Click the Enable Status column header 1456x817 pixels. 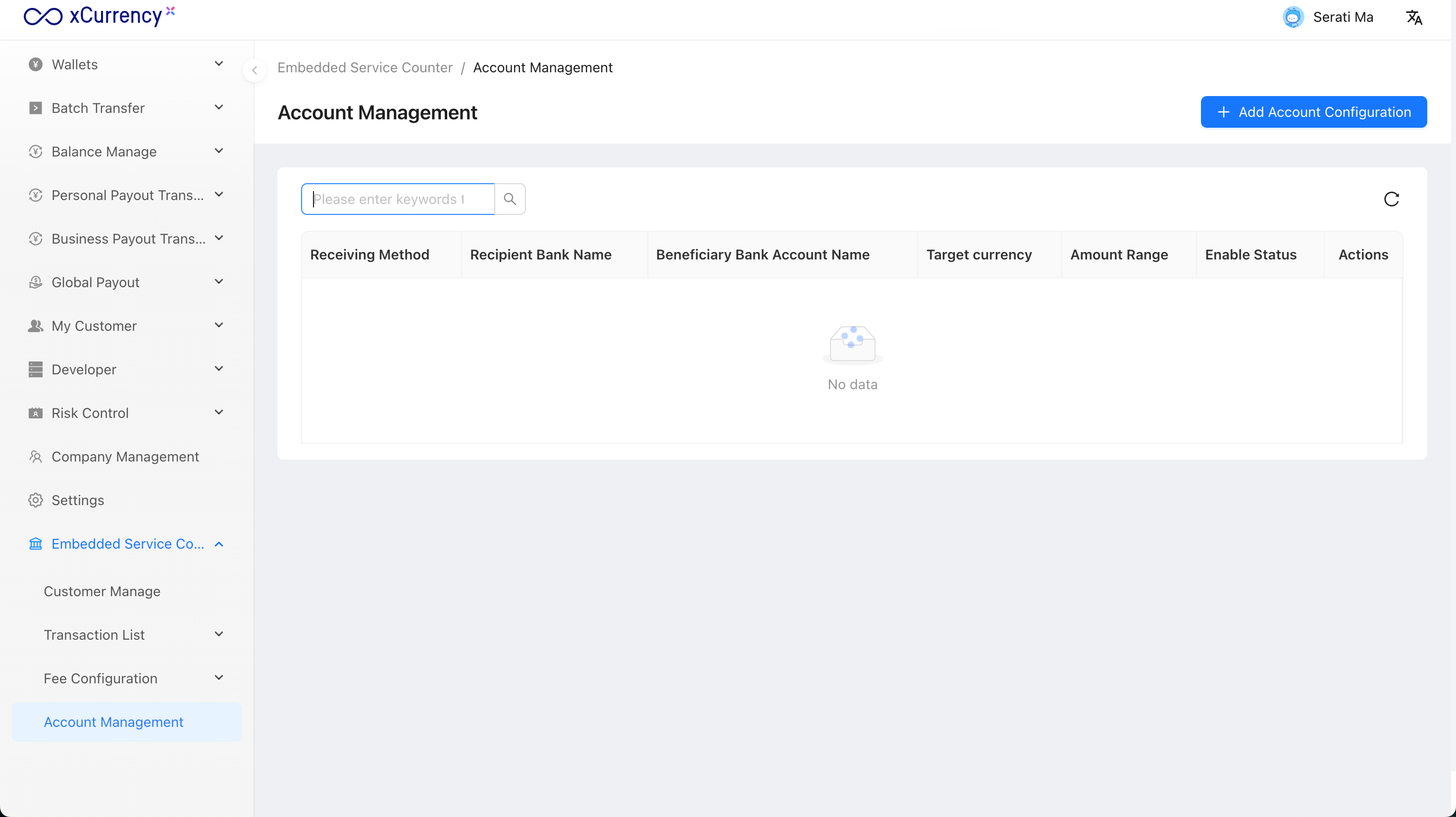[1250, 254]
